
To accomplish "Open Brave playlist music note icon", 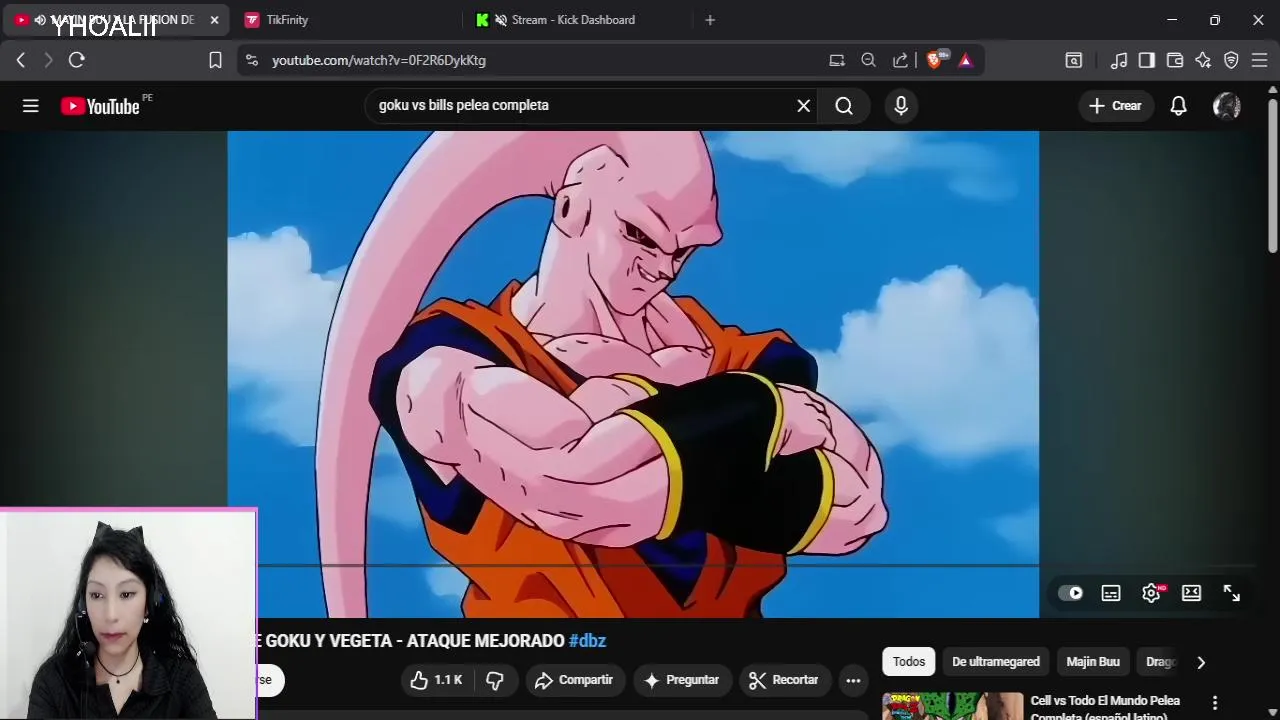I will (1119, 60).
